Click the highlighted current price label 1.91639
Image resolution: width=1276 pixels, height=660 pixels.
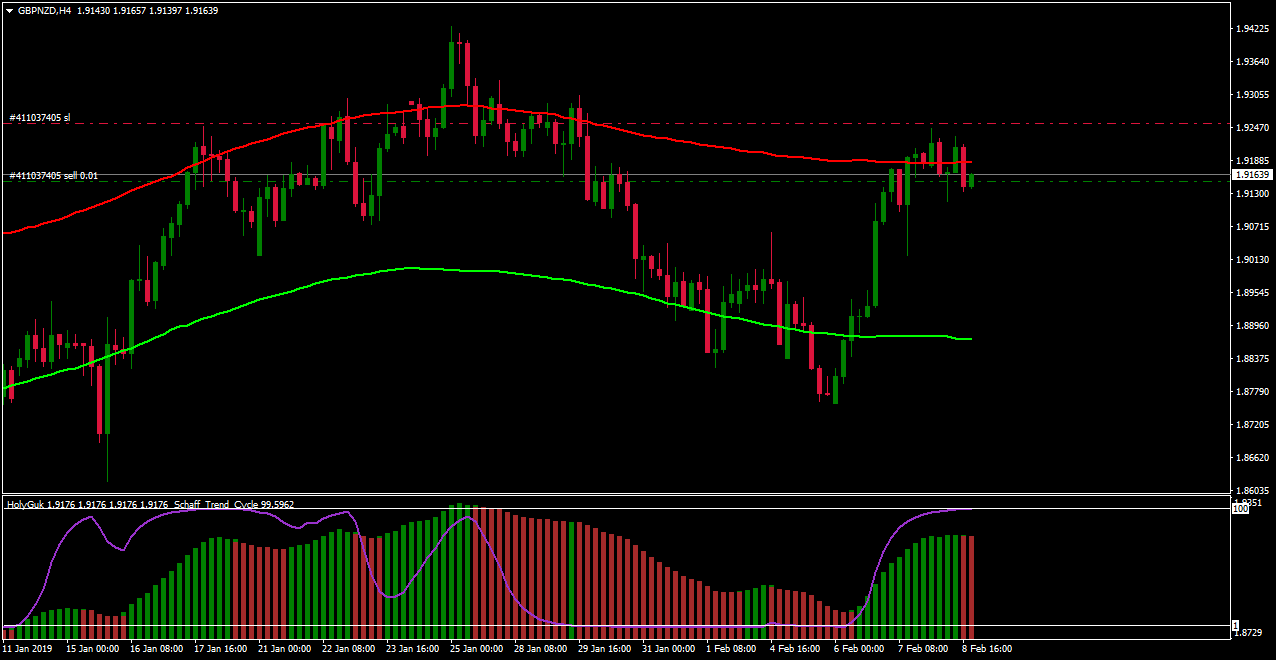tap(1252, 175)
